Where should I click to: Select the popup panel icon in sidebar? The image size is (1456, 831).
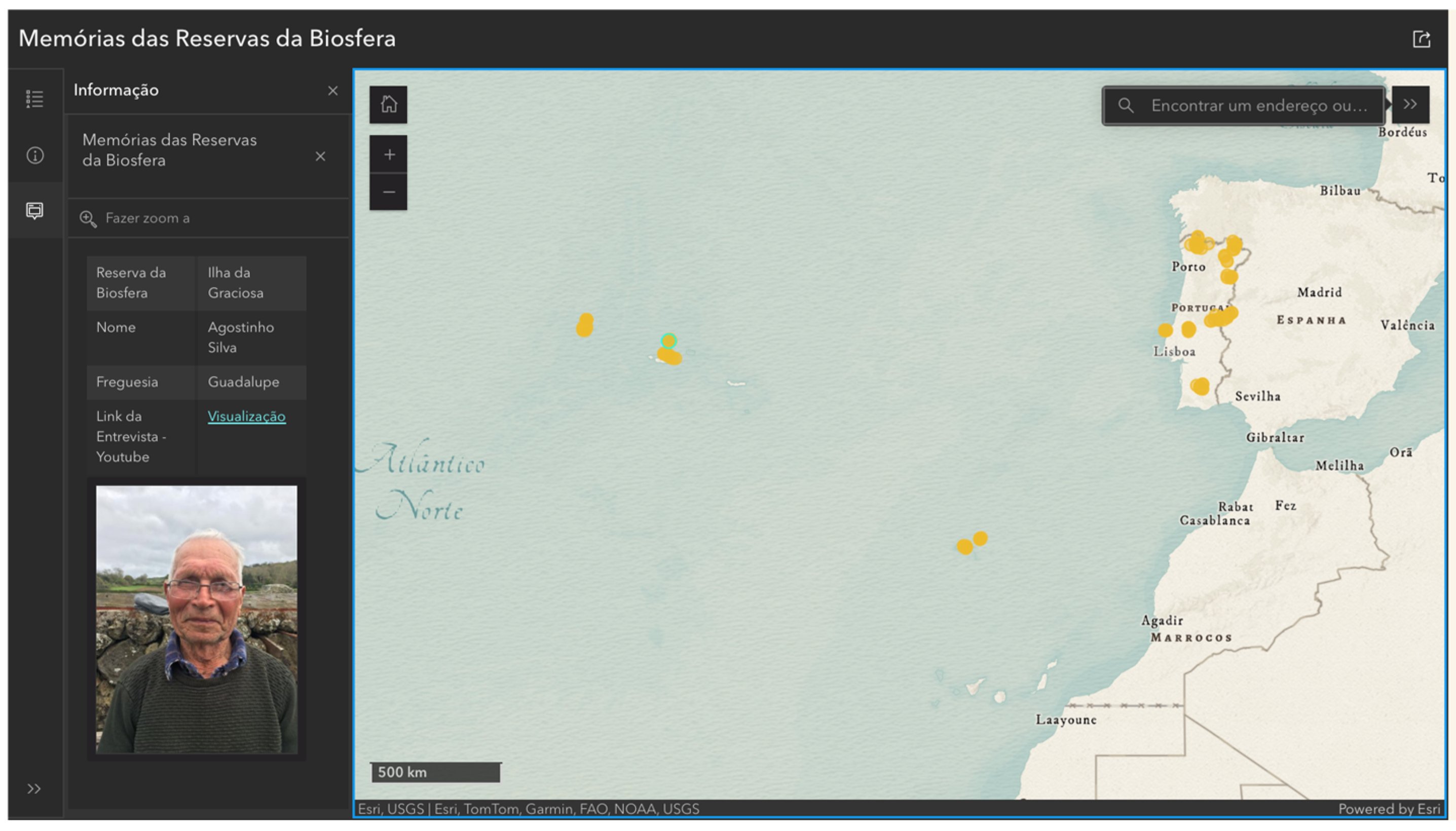click(x=35, y=211)
